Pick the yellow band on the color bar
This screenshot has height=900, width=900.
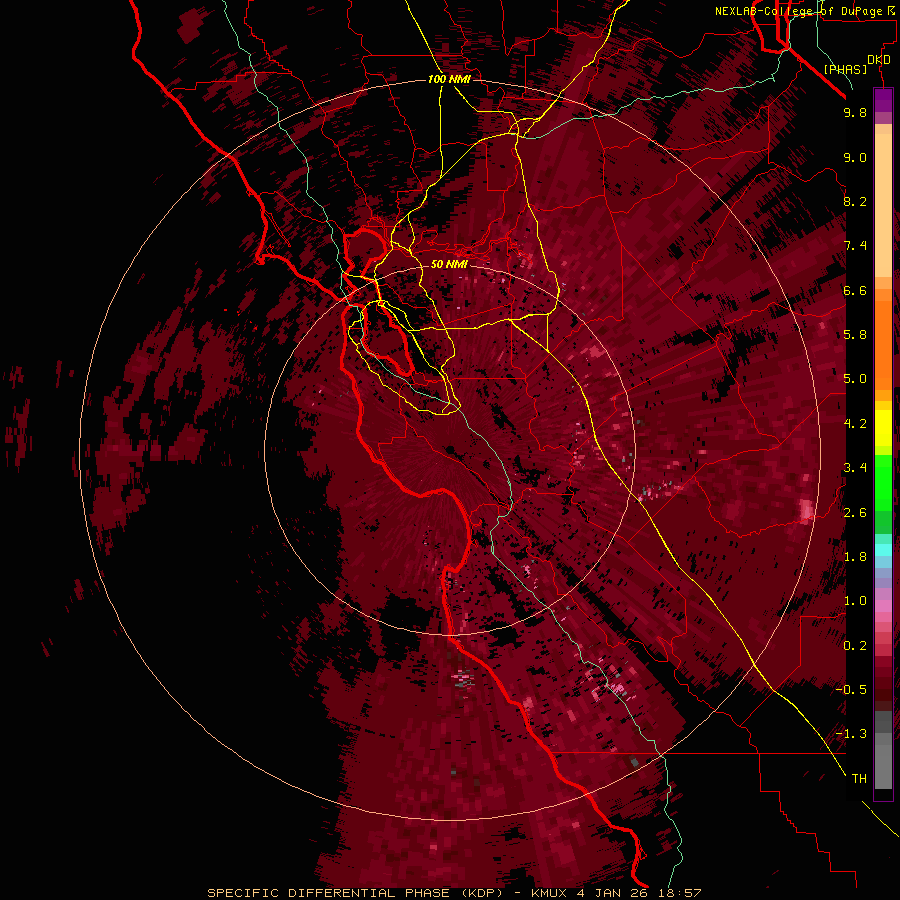click(x=883, y=428)
